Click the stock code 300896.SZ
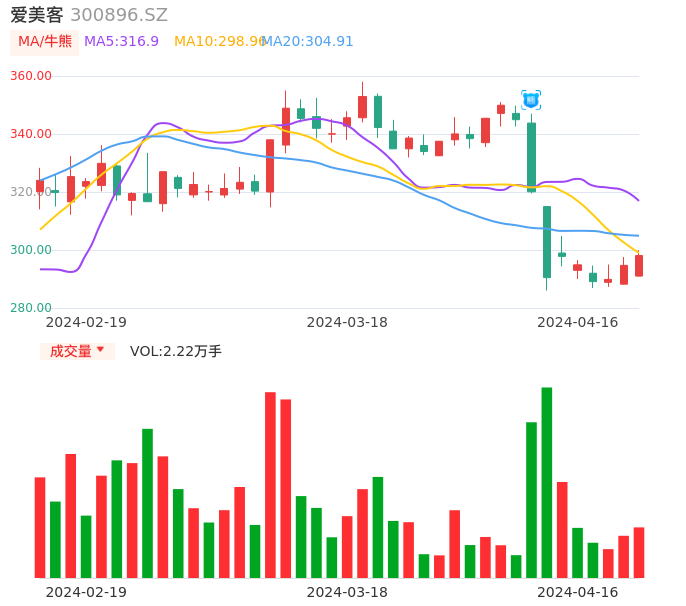Viewport: 686px width, 606px height. [119, 15]
